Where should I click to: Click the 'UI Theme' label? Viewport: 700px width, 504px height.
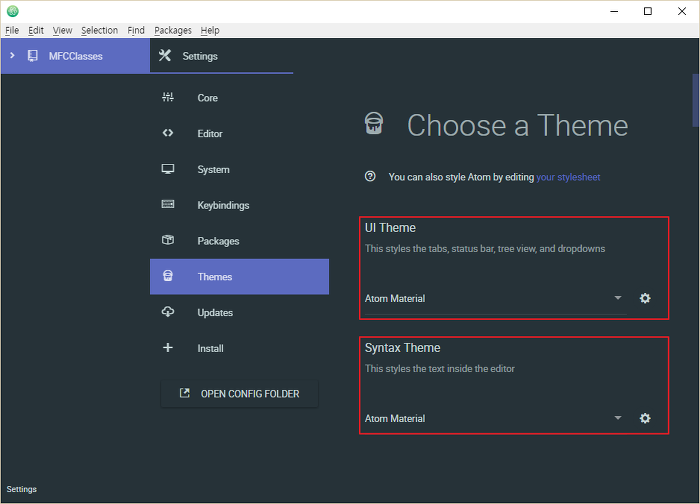click(390, 228)
